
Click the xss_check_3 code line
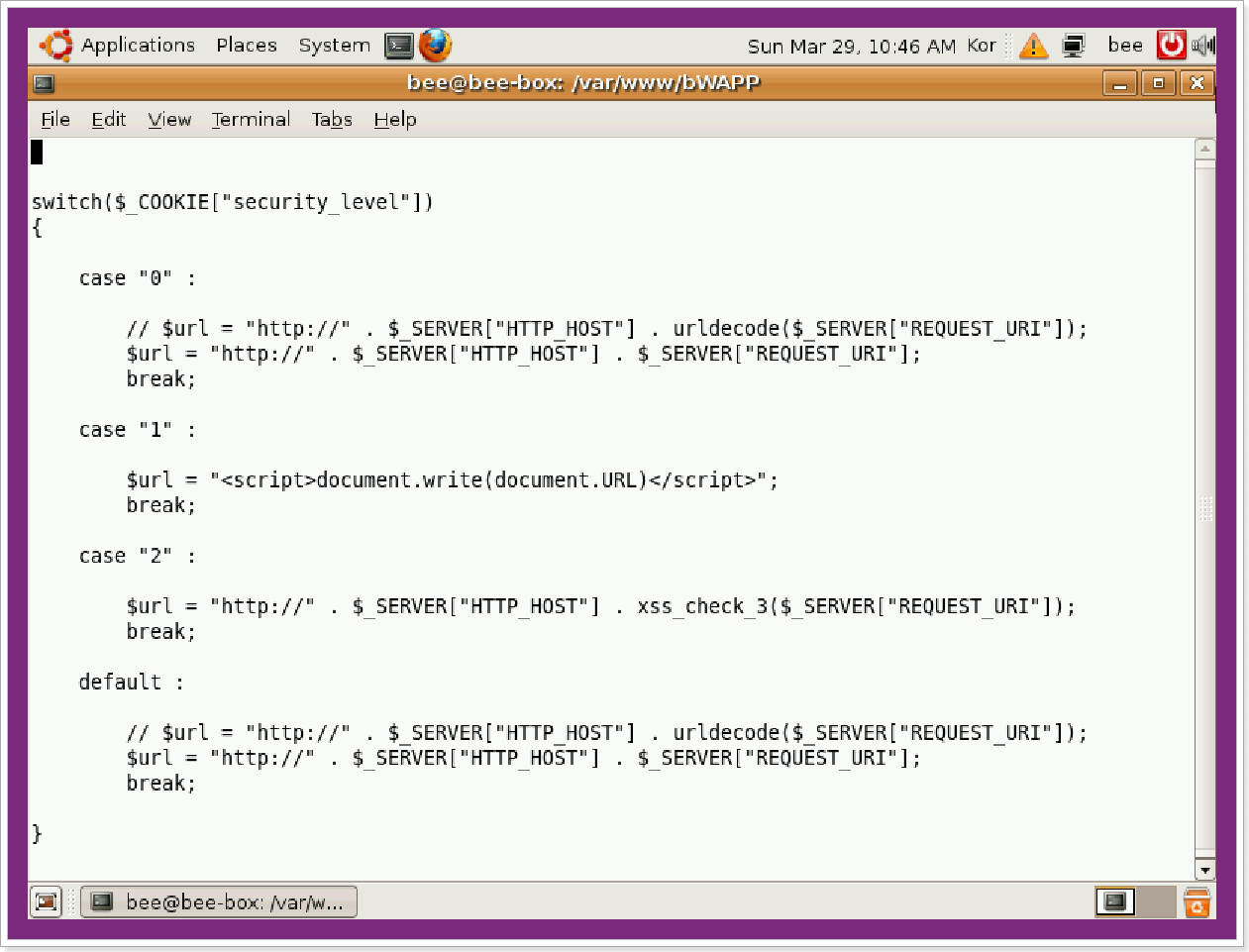(601, 606)
